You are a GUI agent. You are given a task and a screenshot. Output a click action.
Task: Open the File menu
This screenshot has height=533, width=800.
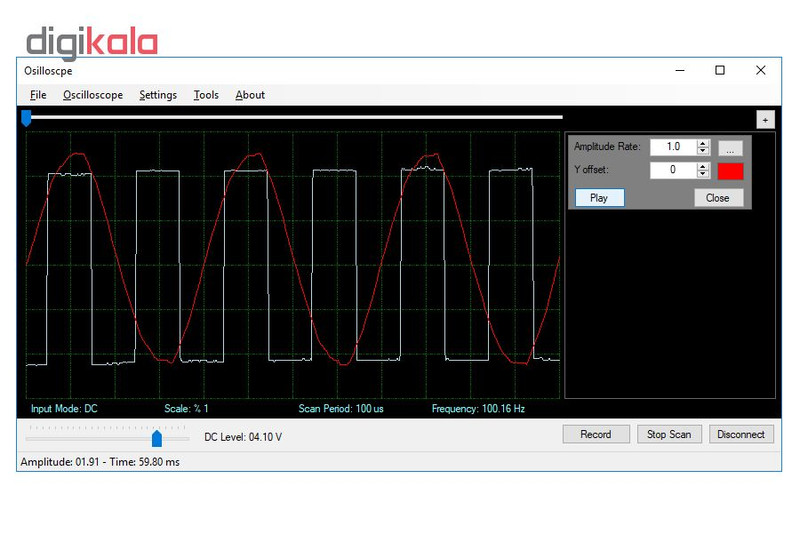point(38,95)
